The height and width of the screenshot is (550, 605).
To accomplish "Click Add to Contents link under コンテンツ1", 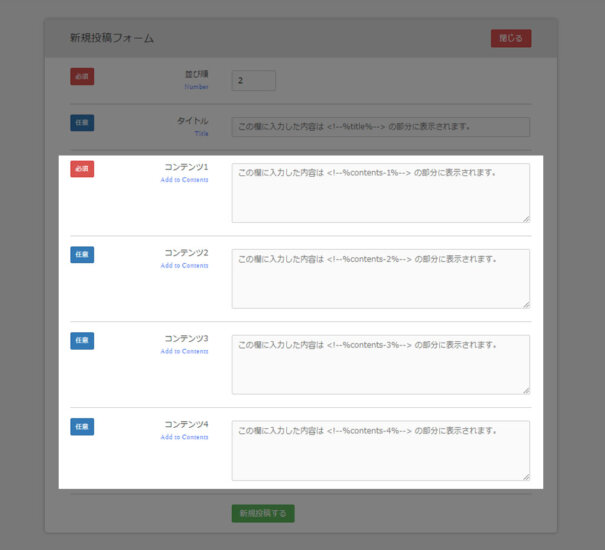I will click(x=184, y=180).
